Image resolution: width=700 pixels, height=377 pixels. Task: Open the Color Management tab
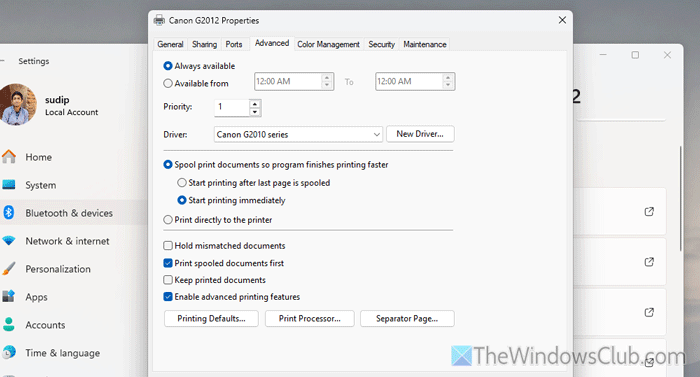tap(329, 44)
